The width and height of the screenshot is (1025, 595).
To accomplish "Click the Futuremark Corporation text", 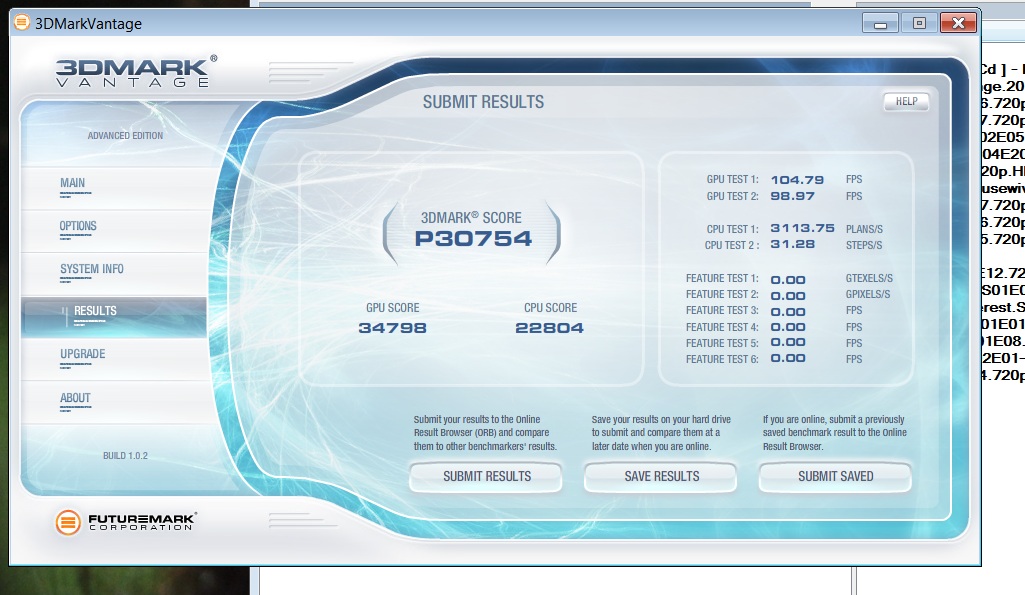I will coord(142,522).
